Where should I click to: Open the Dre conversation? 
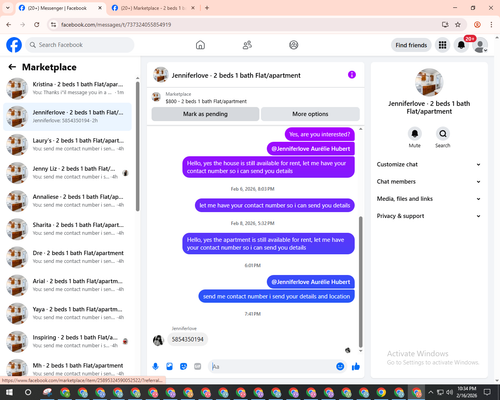[67, 257]
